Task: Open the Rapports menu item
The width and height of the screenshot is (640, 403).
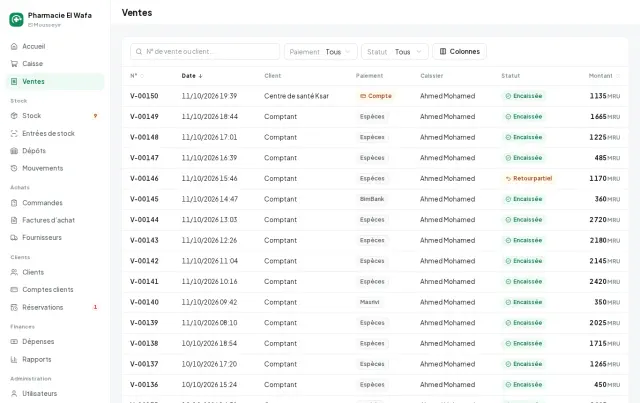Action: 55,359
